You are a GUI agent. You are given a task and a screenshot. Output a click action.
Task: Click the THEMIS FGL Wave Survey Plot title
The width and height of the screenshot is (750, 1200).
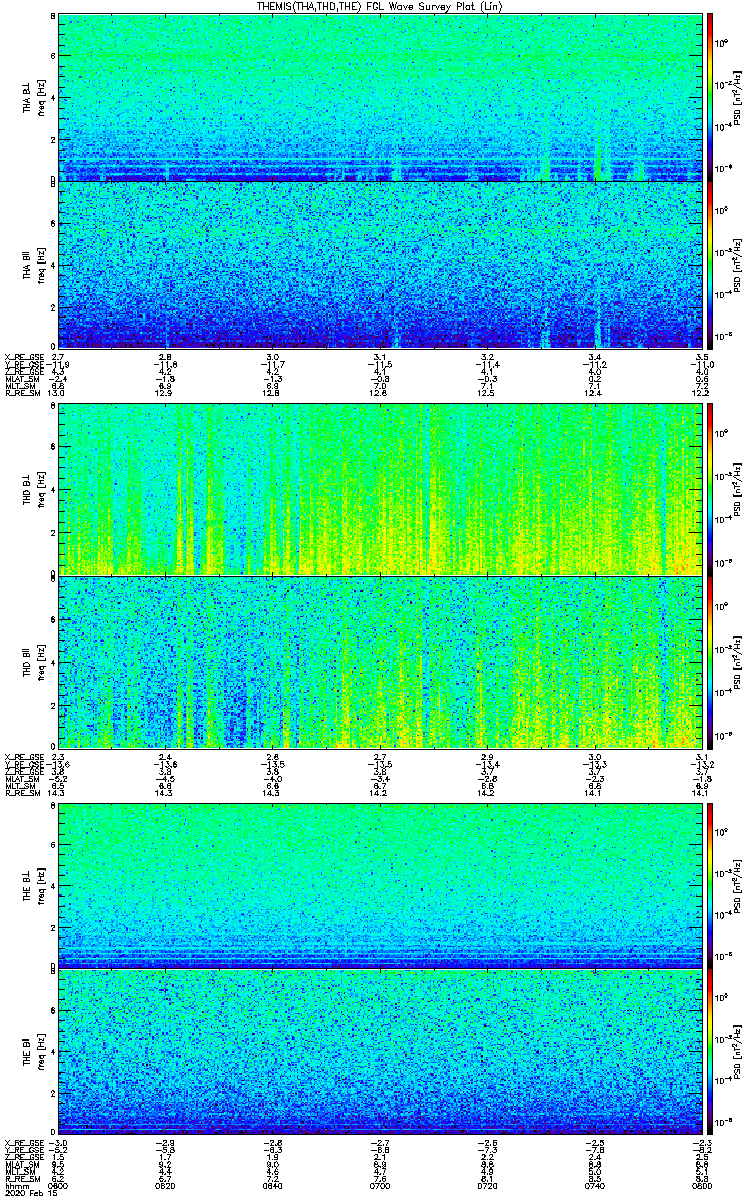(379, 6)
